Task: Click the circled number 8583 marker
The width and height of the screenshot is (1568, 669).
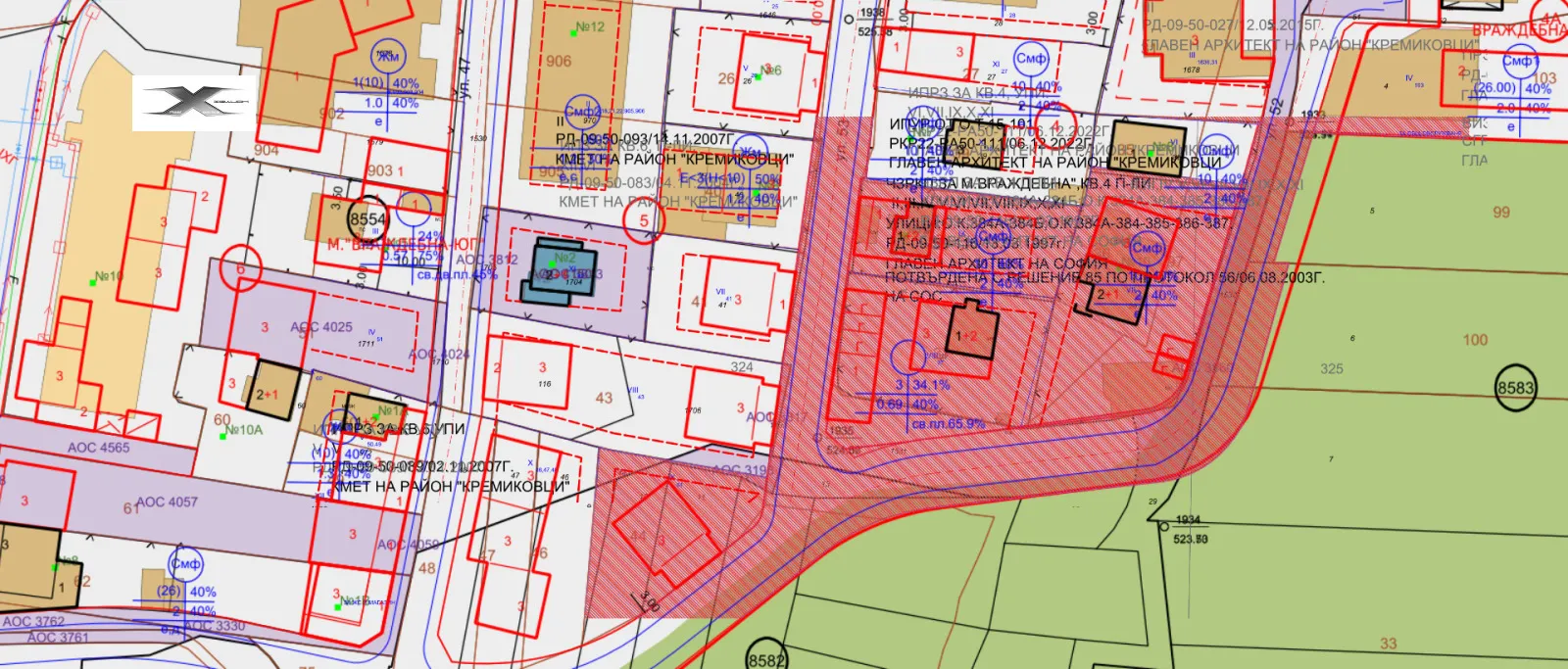Action: tap(1515, 388)
